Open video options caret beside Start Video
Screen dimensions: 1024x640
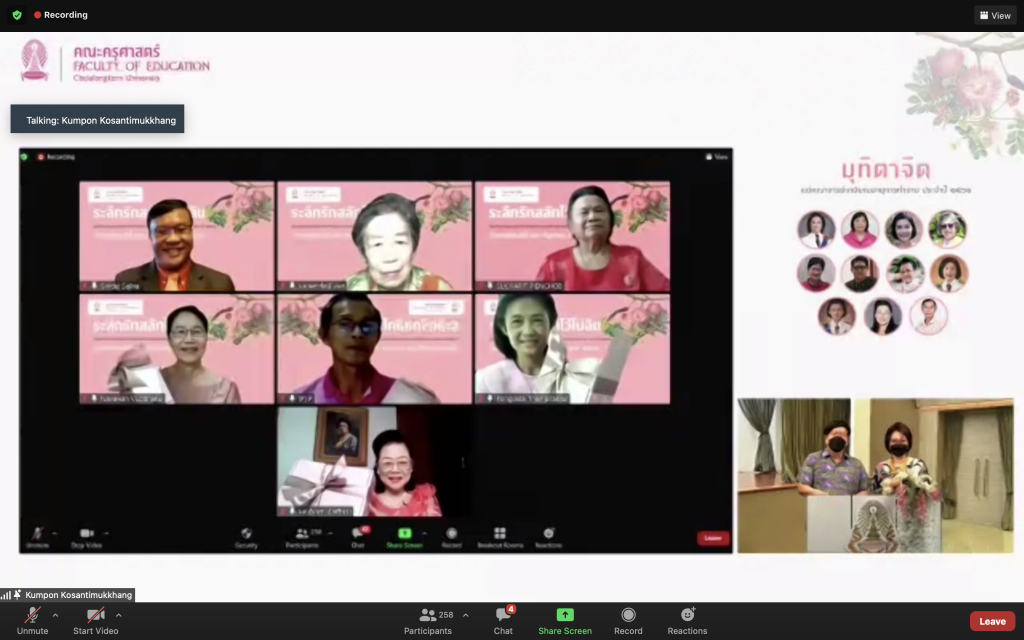point(118,615)
